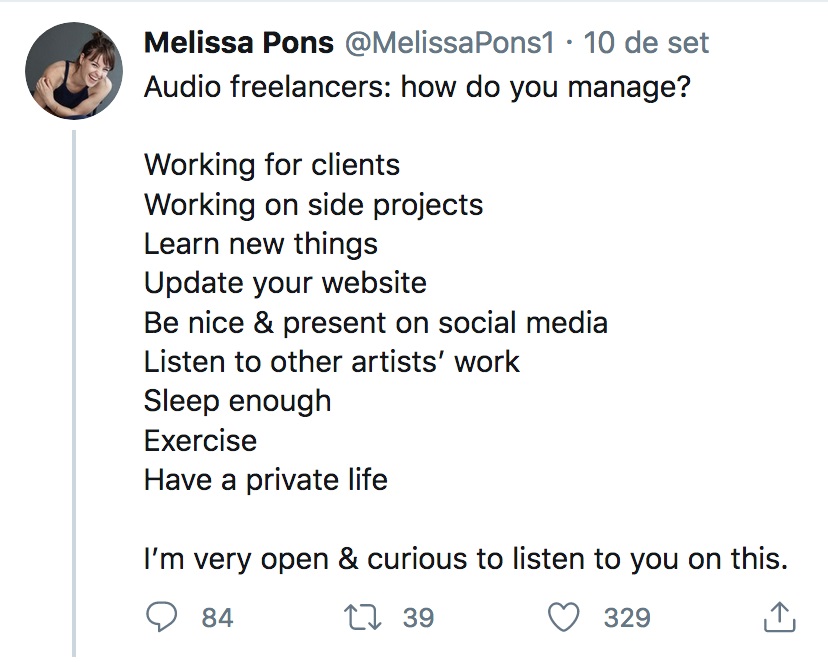The image size is (828, 662).
Task: Click the "10 de set" timestamp
Action: coord(645,44)
